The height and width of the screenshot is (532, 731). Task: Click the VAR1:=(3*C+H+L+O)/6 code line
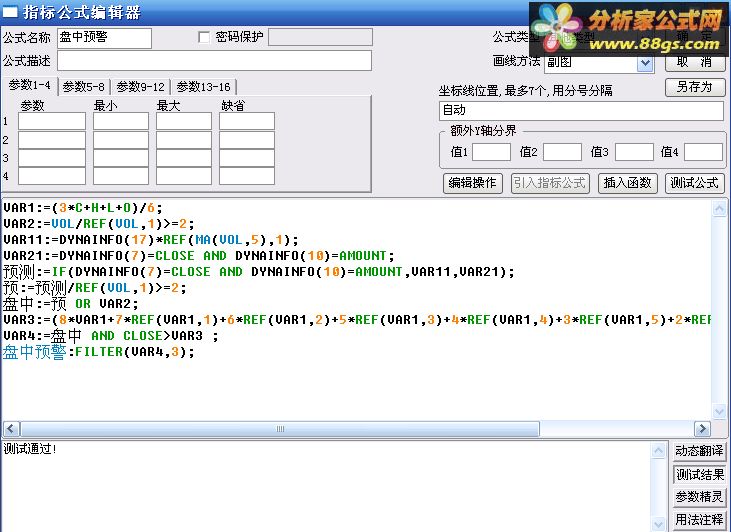pyautogui.click(x=83, y=208)
